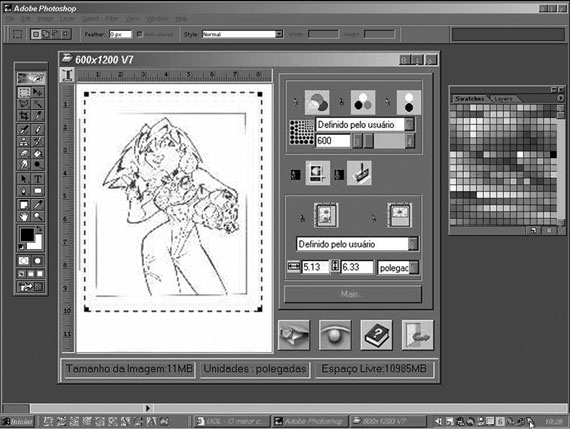The height and width of the screenshot is (429, 570).
Task: Select the Clone Stamp tool
Action: point(24,141)
